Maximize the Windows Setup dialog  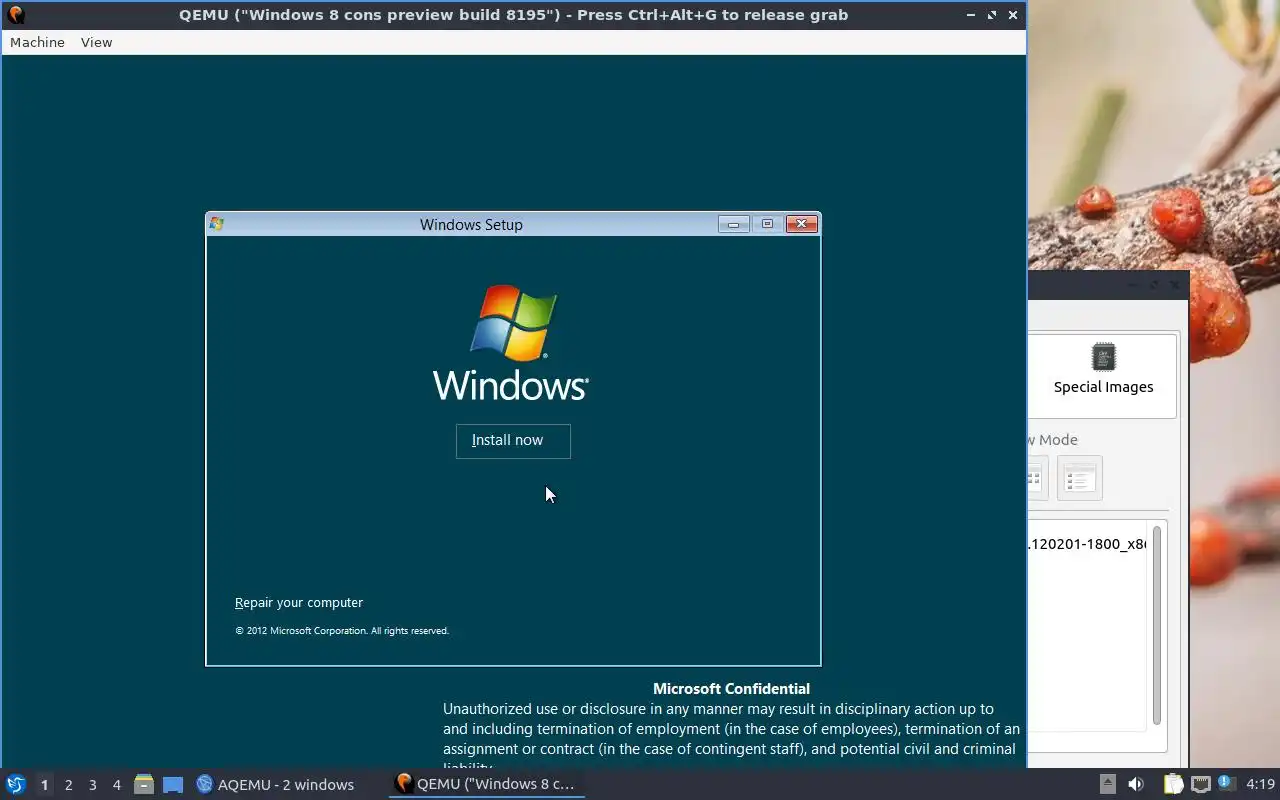click(x=767, y=224)
